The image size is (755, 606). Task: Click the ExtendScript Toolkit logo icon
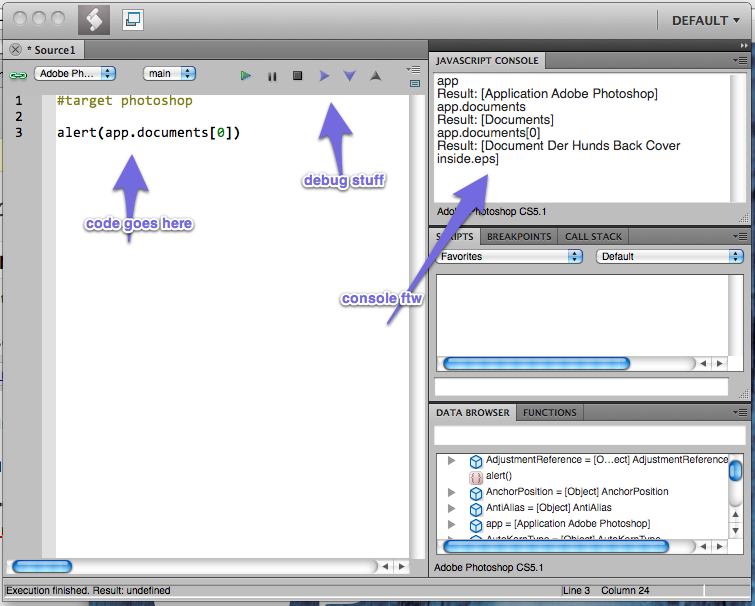(94, 19)
